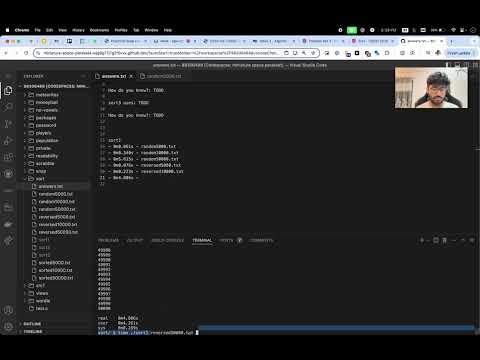Image resolution: width=480 pixels, height=360 pixels.
Task: Open the Window menu
Action: point(151,30)
